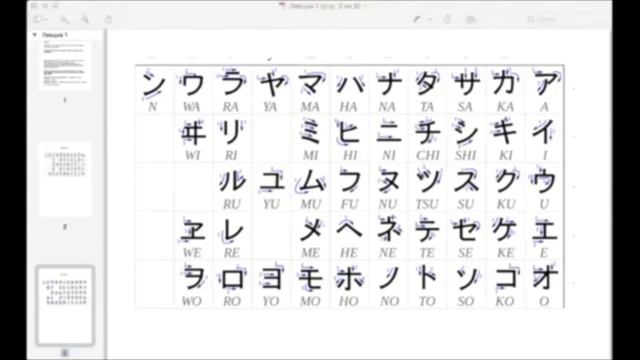This screenshot has width=640, height=360.
Task: Click the katakana cell labeled YU
Action: coord(271,187)
